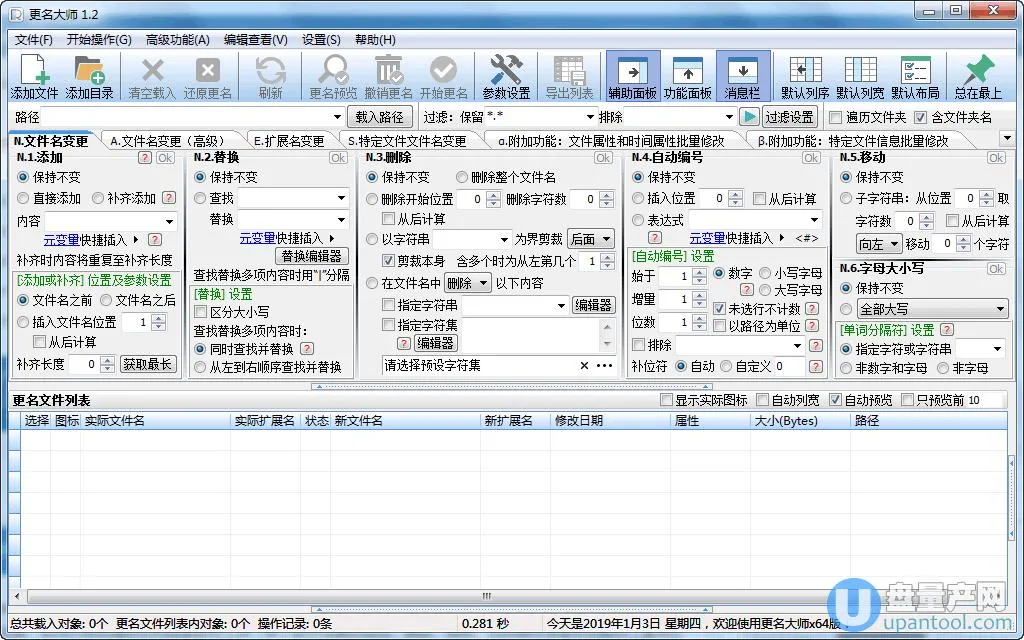1024x640 pixels.
Task: Click the 替换编辑器 button
Action: tap(312, 256)
